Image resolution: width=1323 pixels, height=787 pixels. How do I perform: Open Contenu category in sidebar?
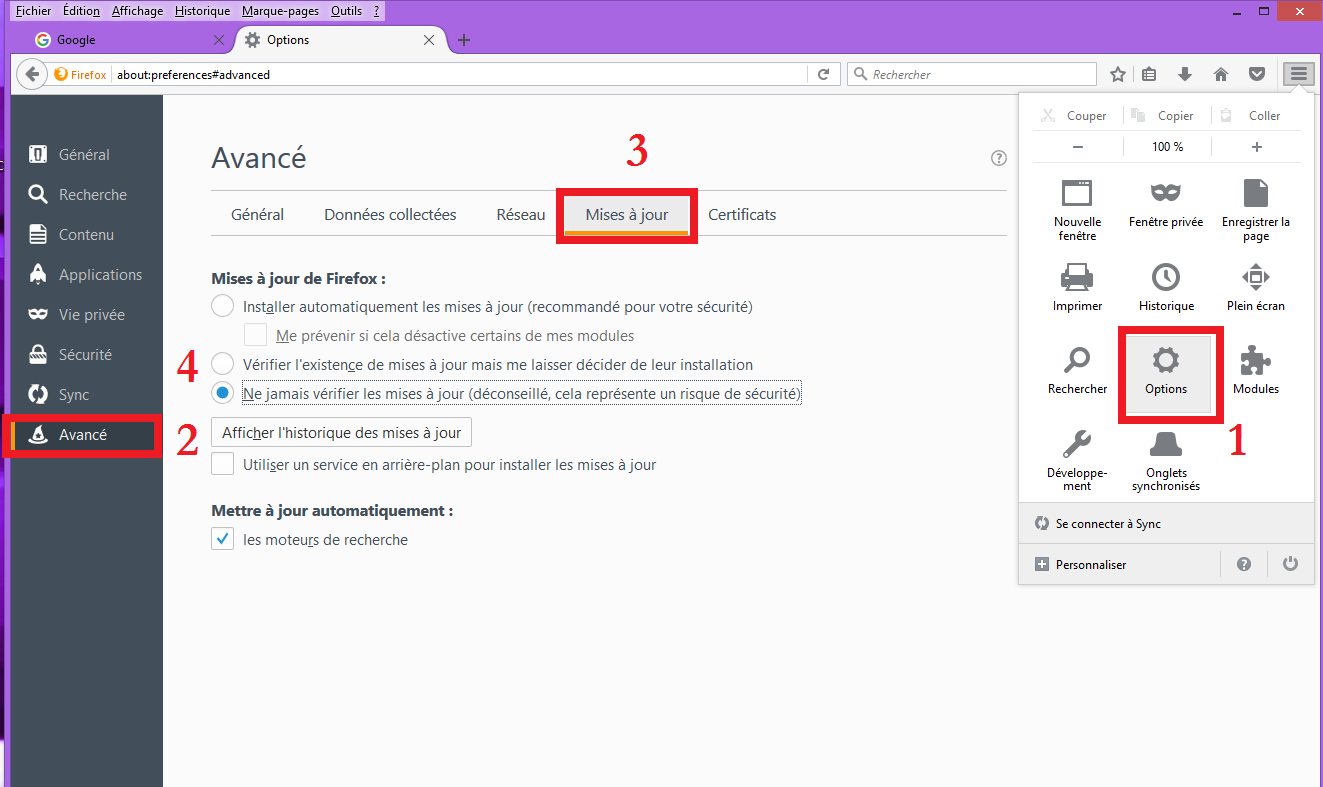87,235
